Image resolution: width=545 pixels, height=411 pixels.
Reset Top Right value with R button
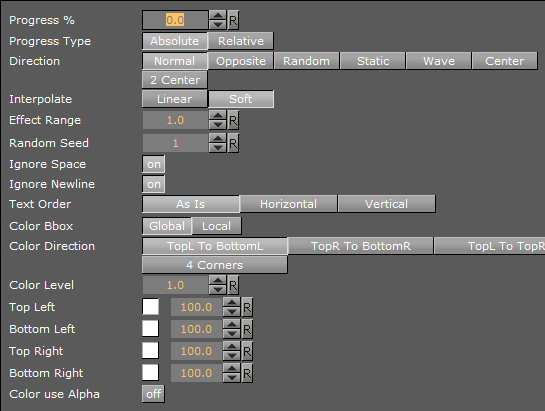(x=247, y=351)
